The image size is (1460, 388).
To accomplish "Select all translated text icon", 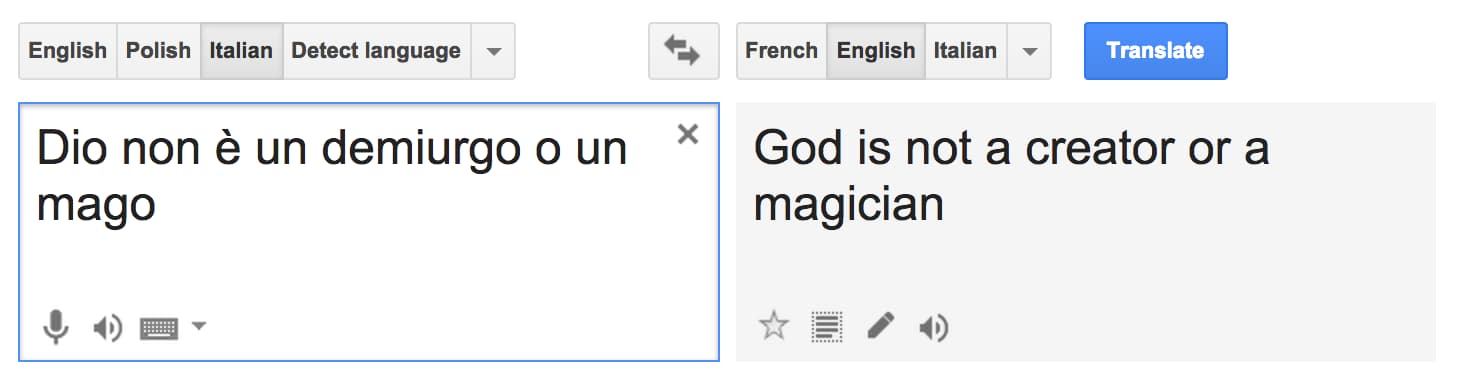I will 827,326.
